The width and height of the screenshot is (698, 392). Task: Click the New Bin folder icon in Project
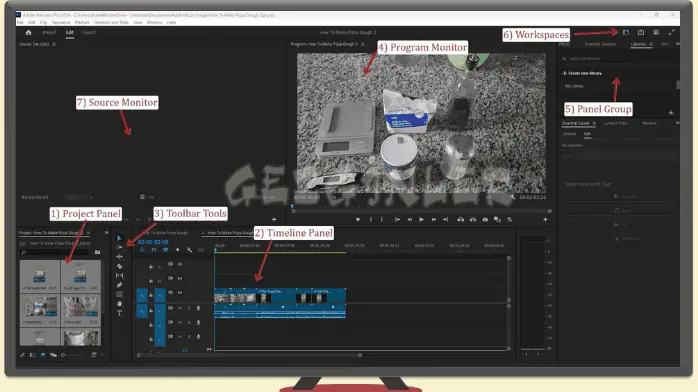tap(97, 252)
